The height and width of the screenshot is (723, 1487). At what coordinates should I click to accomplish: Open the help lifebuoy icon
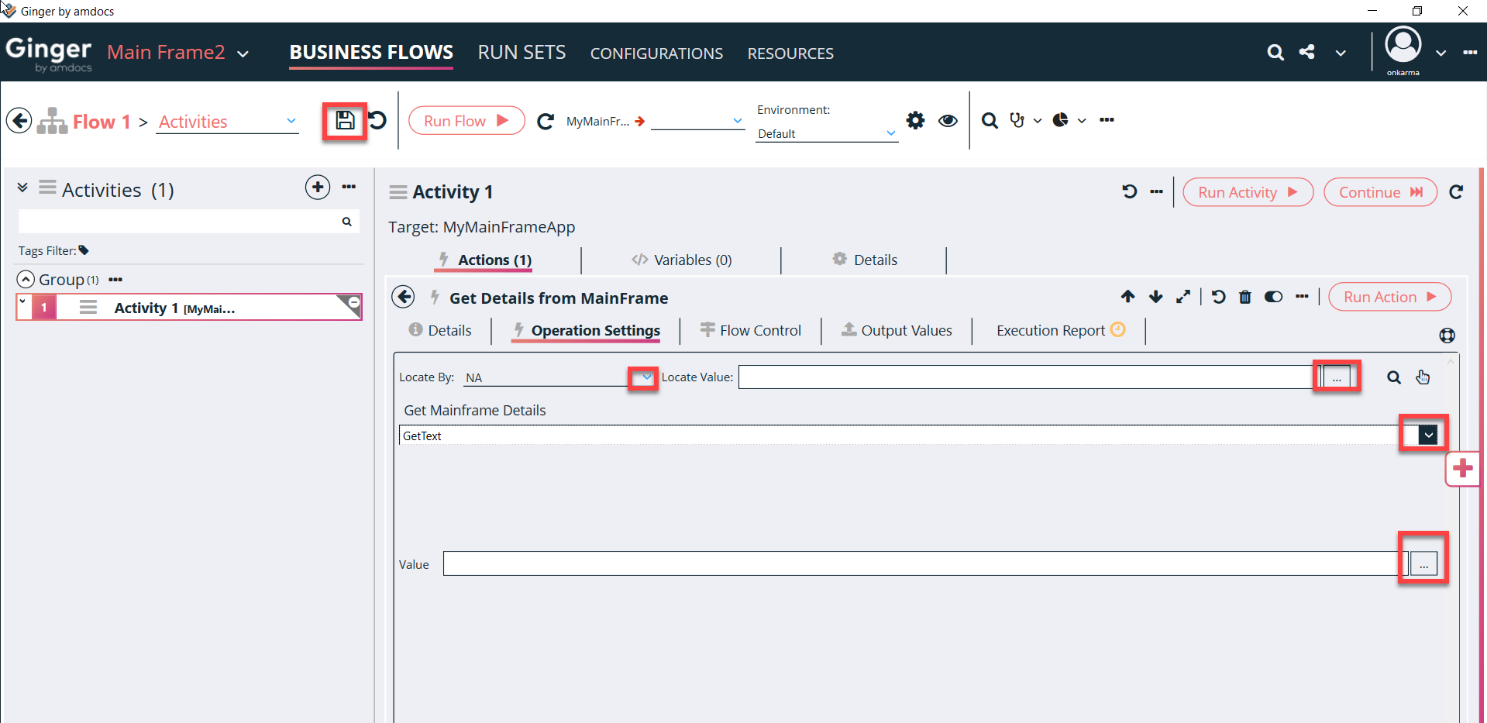(x=1447, y=336)
